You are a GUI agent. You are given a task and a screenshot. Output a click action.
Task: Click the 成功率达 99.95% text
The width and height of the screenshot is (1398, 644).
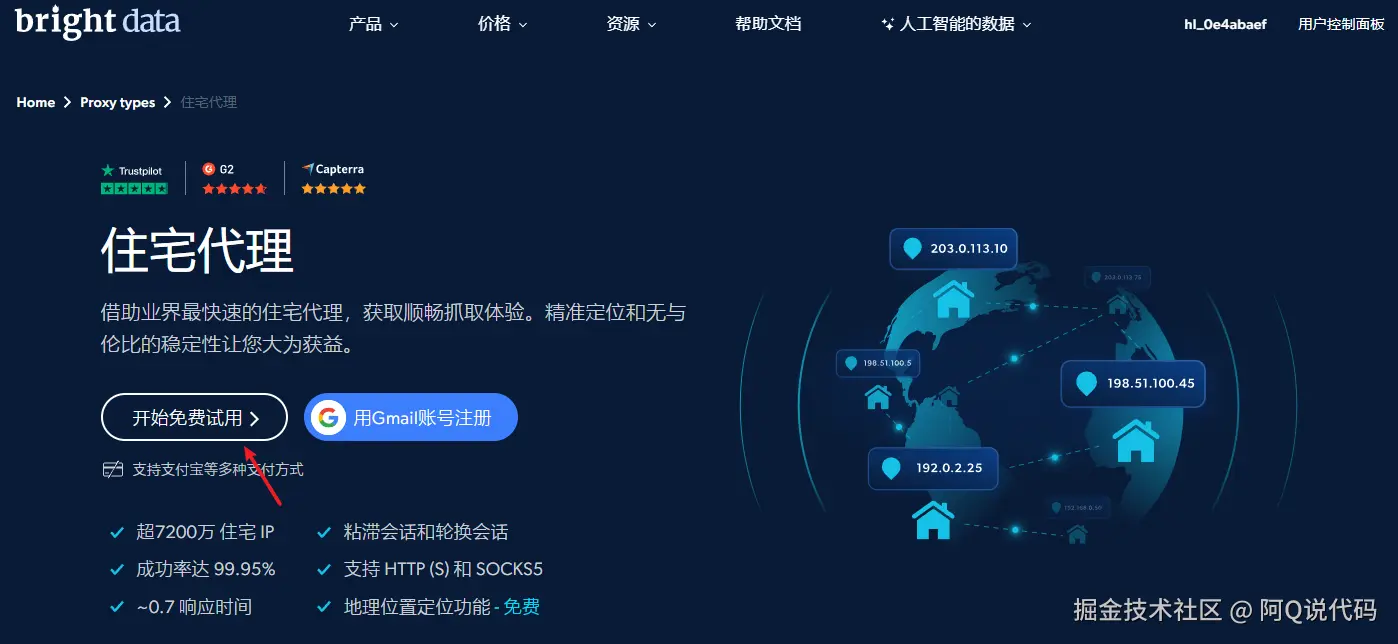[206, 570]
